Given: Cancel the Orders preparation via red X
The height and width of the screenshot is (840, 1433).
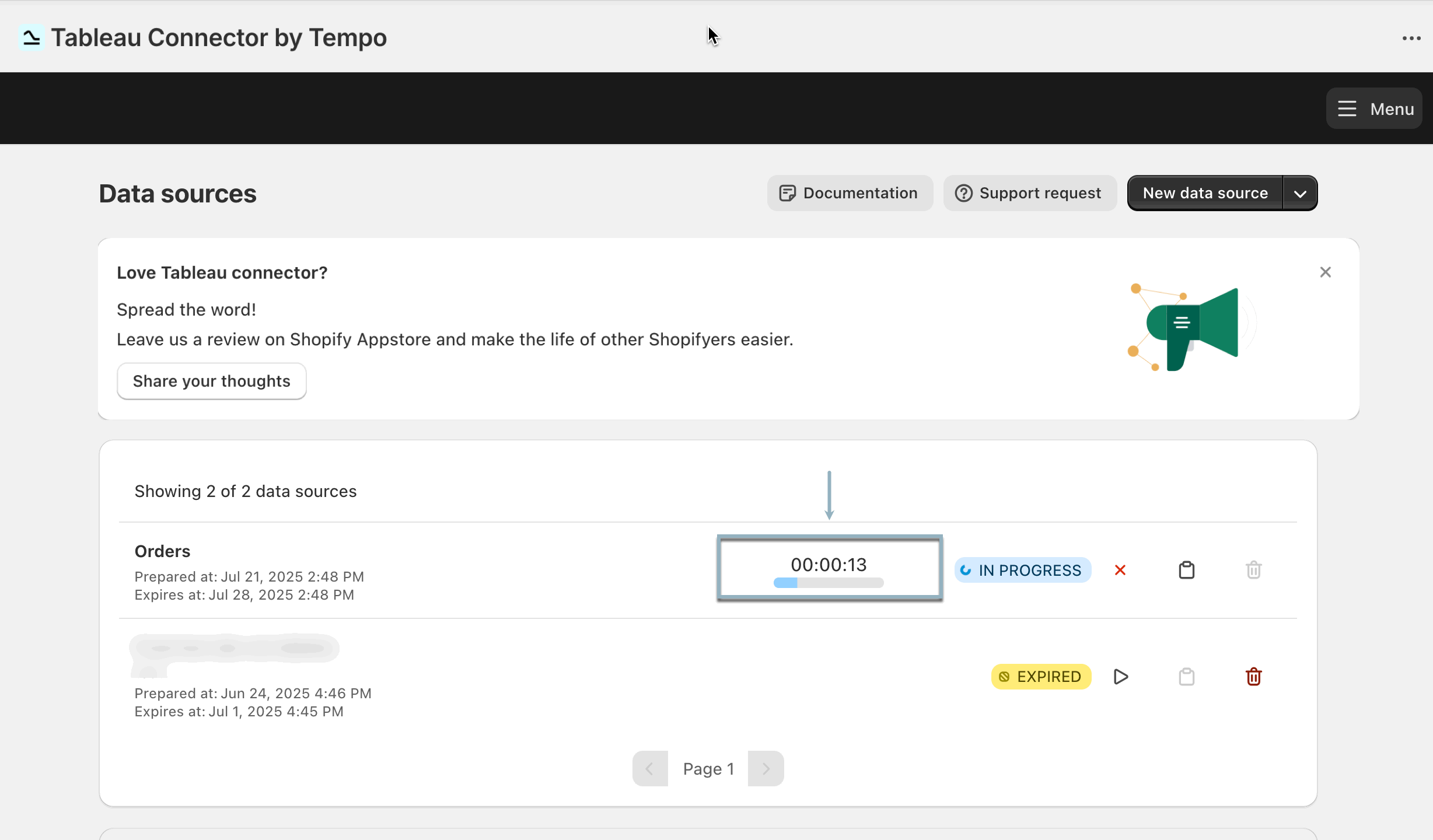Looking at the screenshot, I should pyautogui.click(x=1120, y=570).
